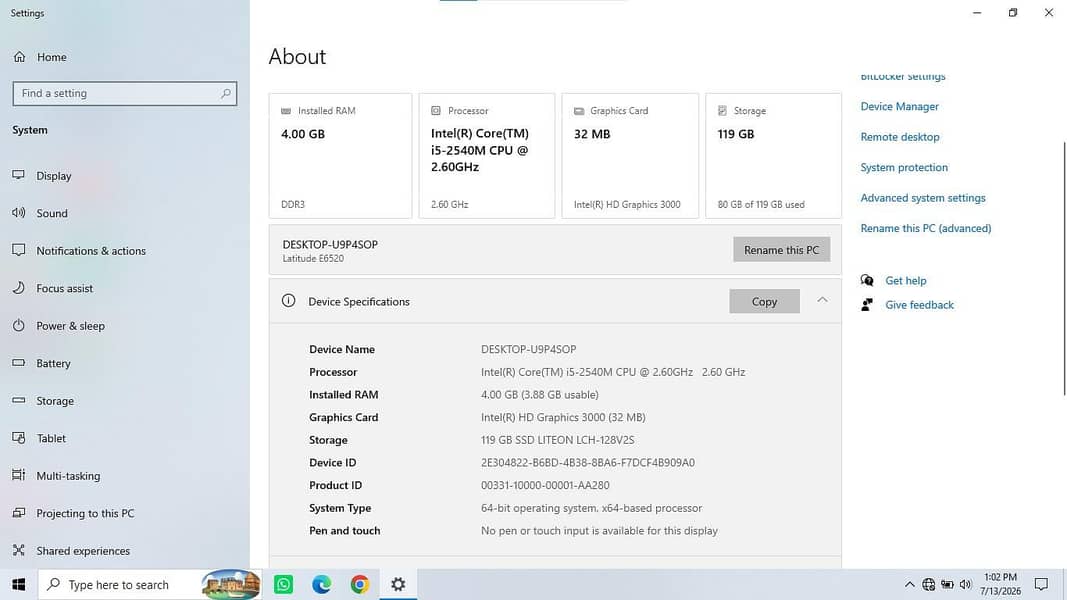Image resolution: width=1067 pixels, height=600 pixels.
Task: Open Storage icon in sidebar
Action: tap(18, 400)
